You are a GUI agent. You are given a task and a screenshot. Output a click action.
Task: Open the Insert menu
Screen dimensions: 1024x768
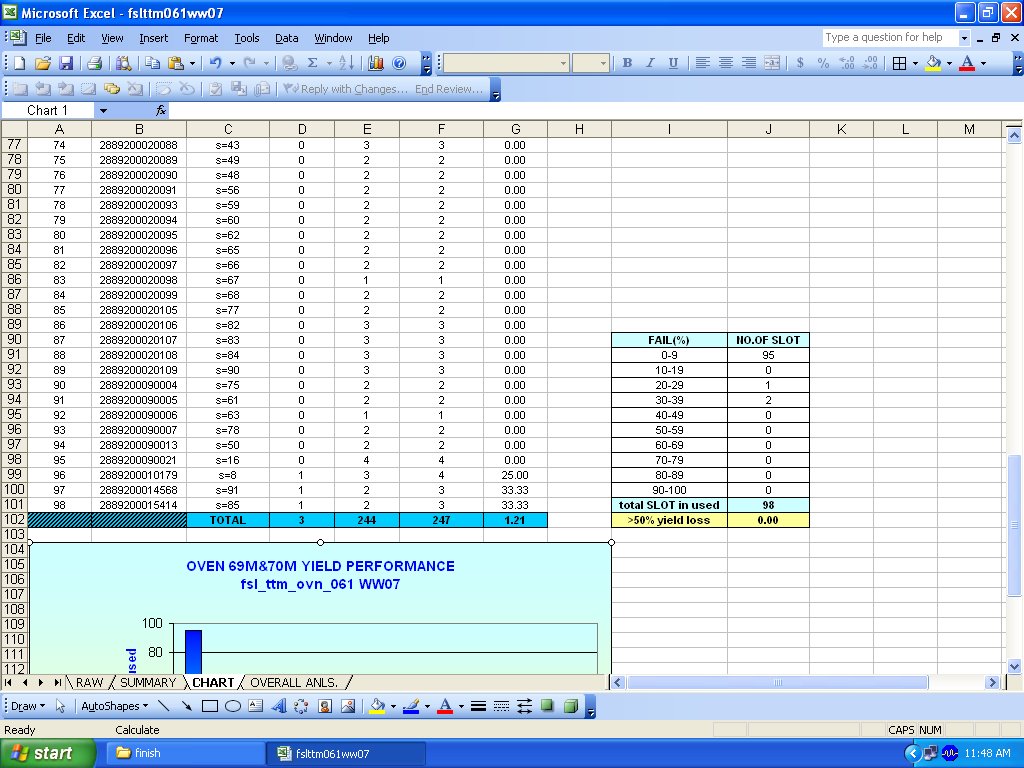(153, 38)
